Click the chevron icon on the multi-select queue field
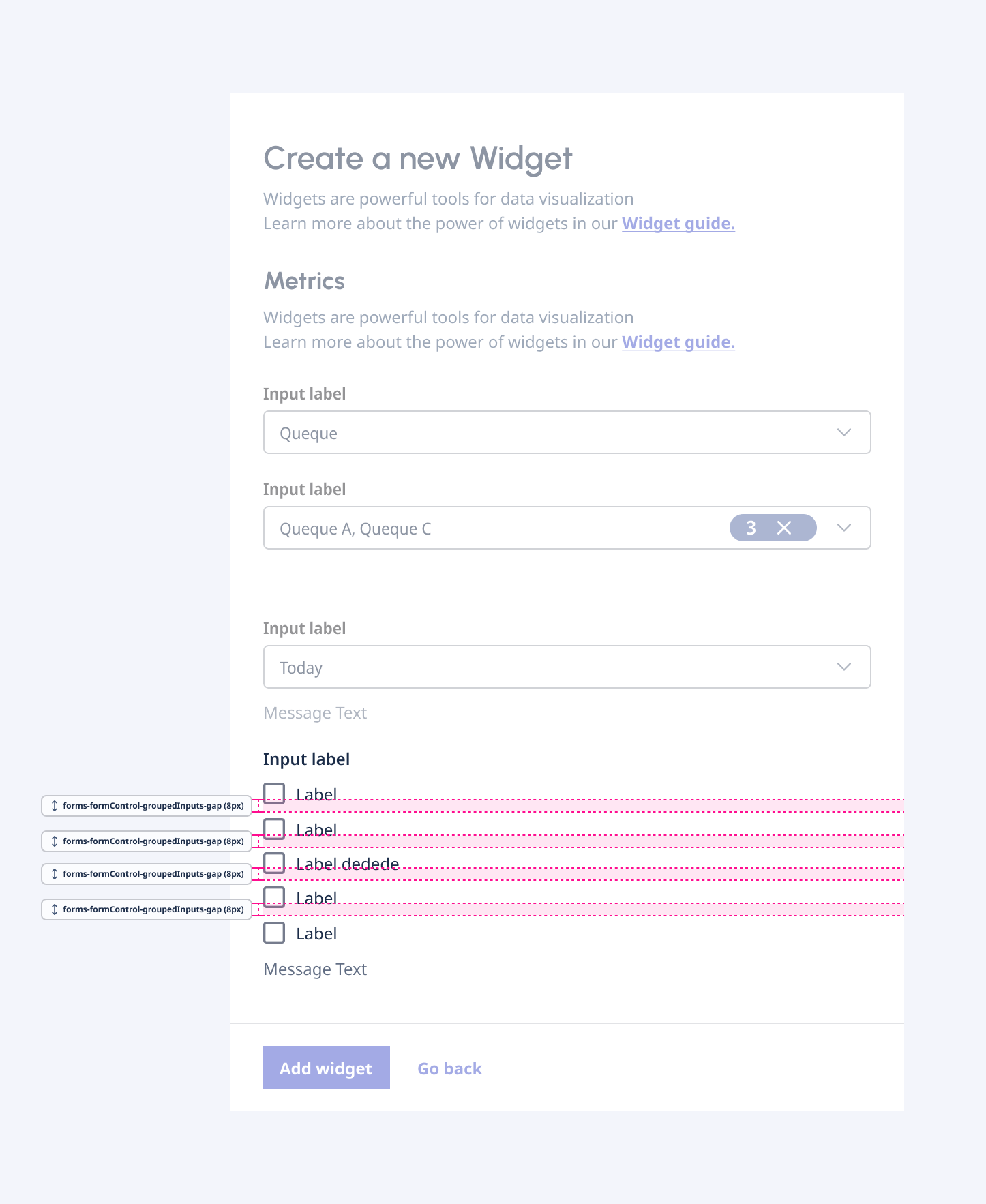The image size is (986, 1204). coord(844,528)
